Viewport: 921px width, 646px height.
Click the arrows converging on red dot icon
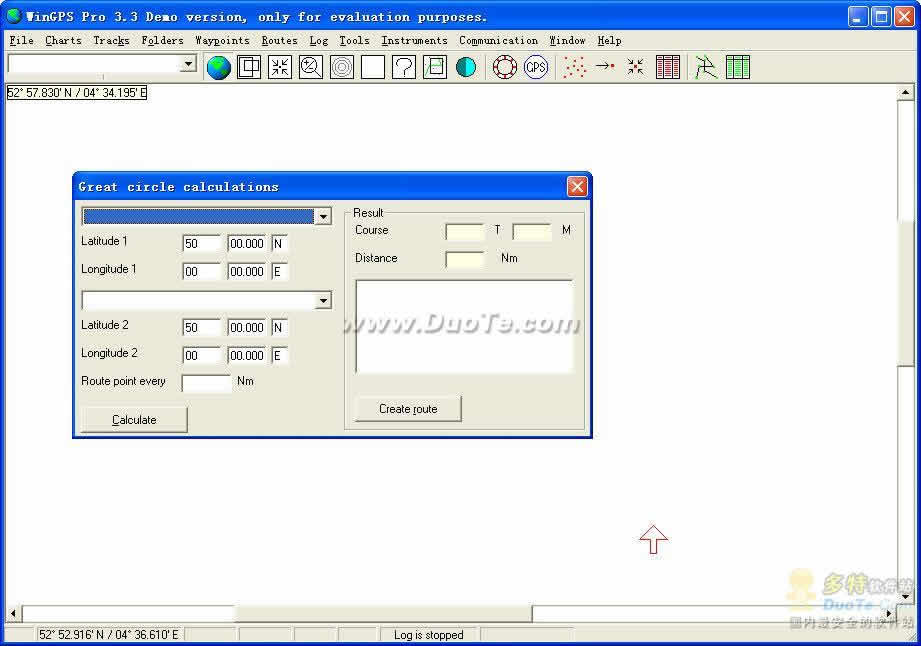point(636,67)
